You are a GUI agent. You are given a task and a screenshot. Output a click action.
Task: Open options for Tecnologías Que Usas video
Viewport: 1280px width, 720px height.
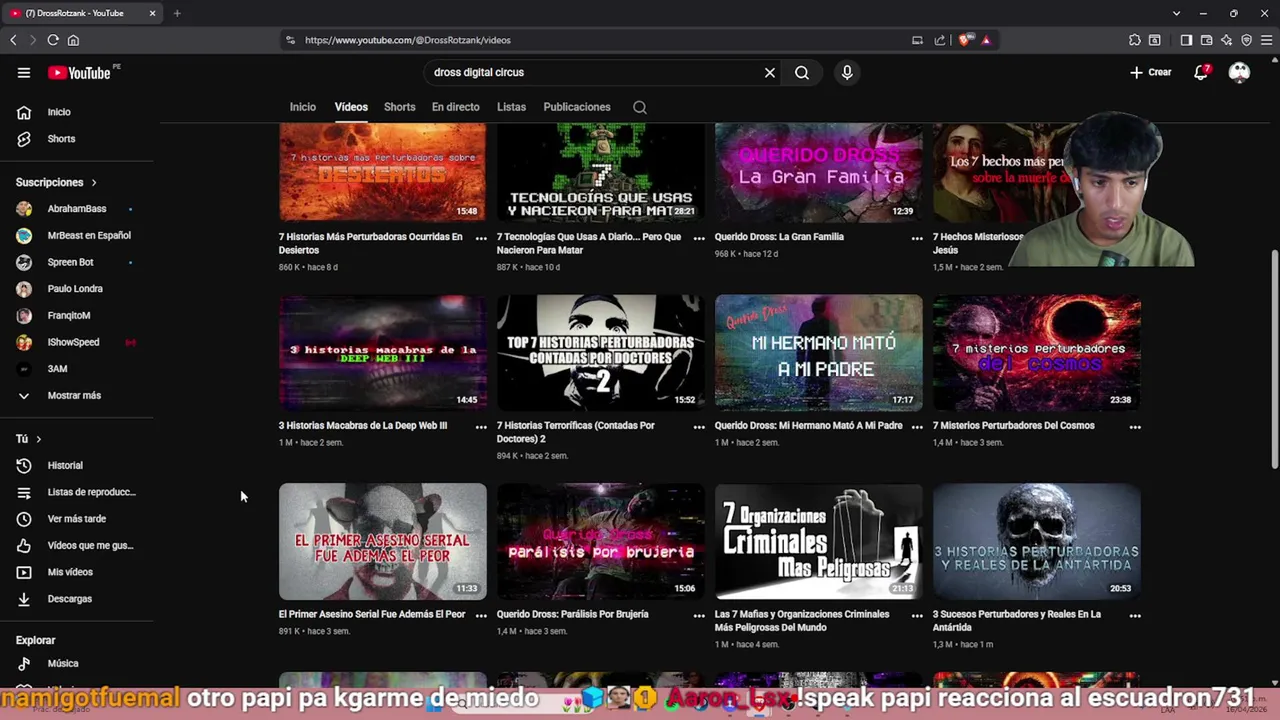click(x=699, y=238)
